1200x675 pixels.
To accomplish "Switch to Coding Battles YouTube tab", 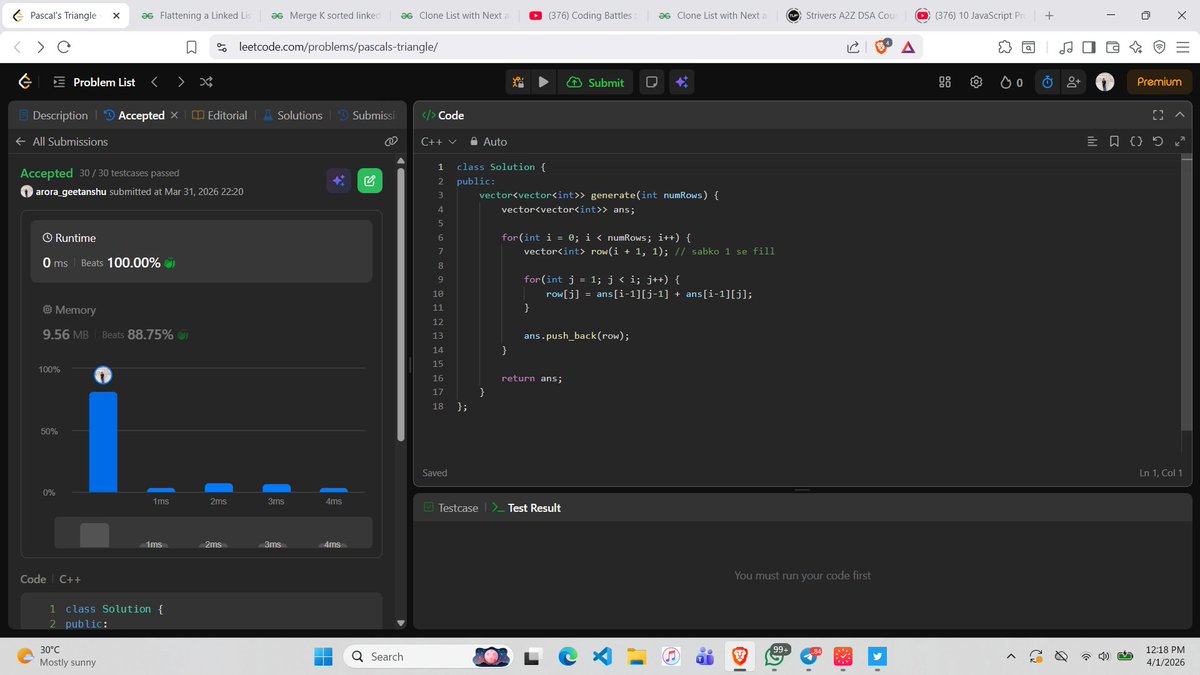I will 584,16.
